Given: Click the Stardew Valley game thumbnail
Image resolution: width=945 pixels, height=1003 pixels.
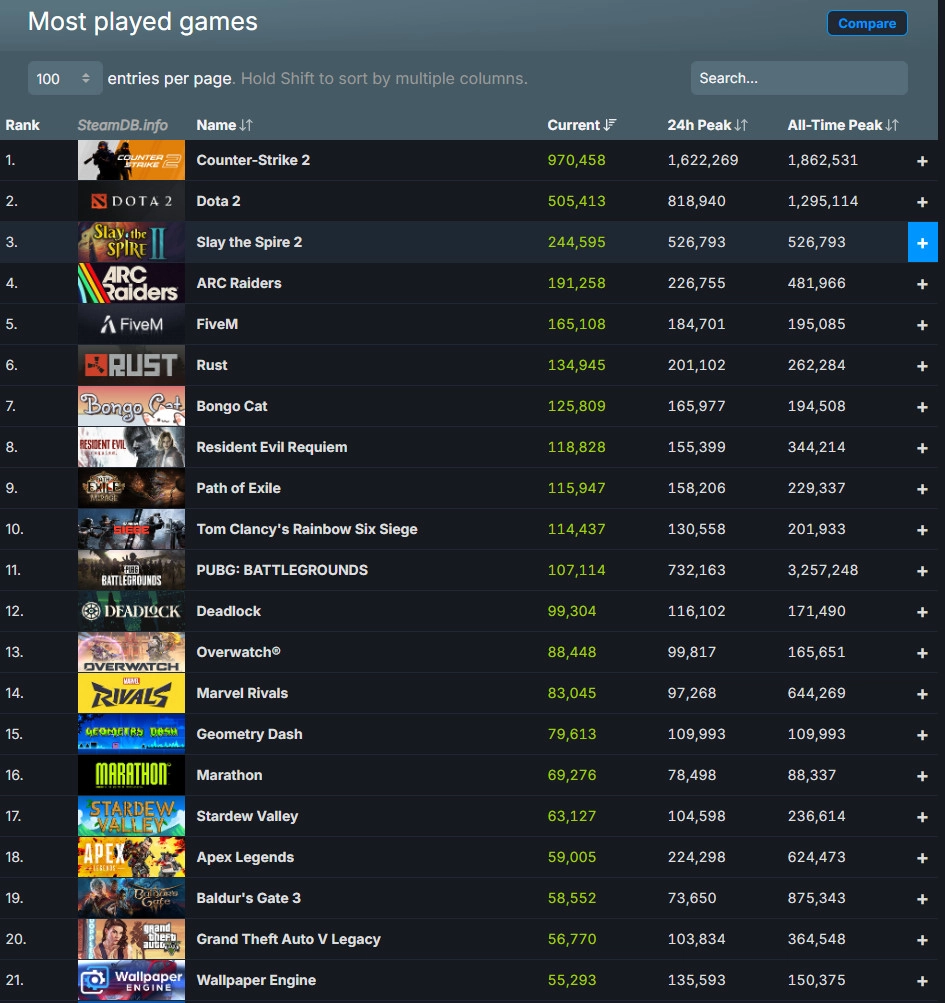Looking at the screenshot, I should pos(131,816).
